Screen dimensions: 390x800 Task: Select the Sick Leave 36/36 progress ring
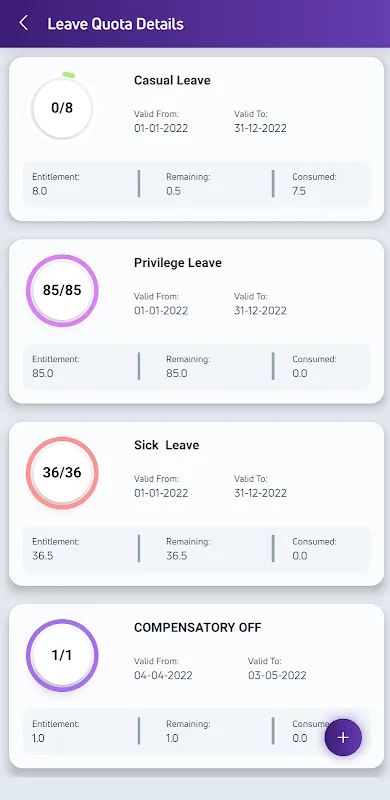tap(62, 472)
